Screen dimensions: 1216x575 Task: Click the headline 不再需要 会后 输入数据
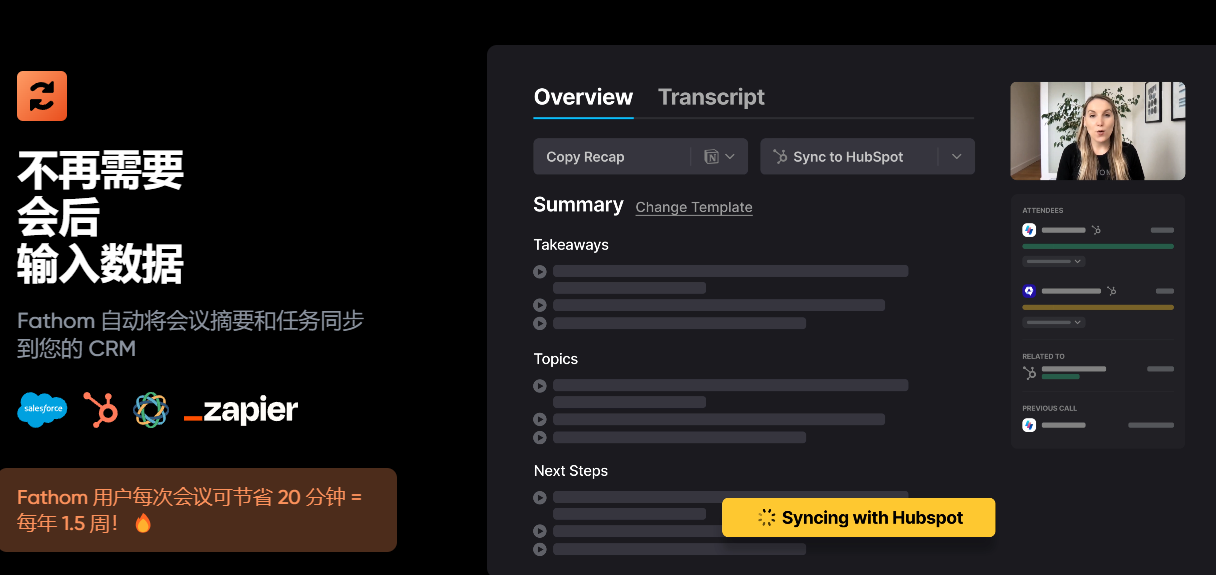[x=100, y=218]
